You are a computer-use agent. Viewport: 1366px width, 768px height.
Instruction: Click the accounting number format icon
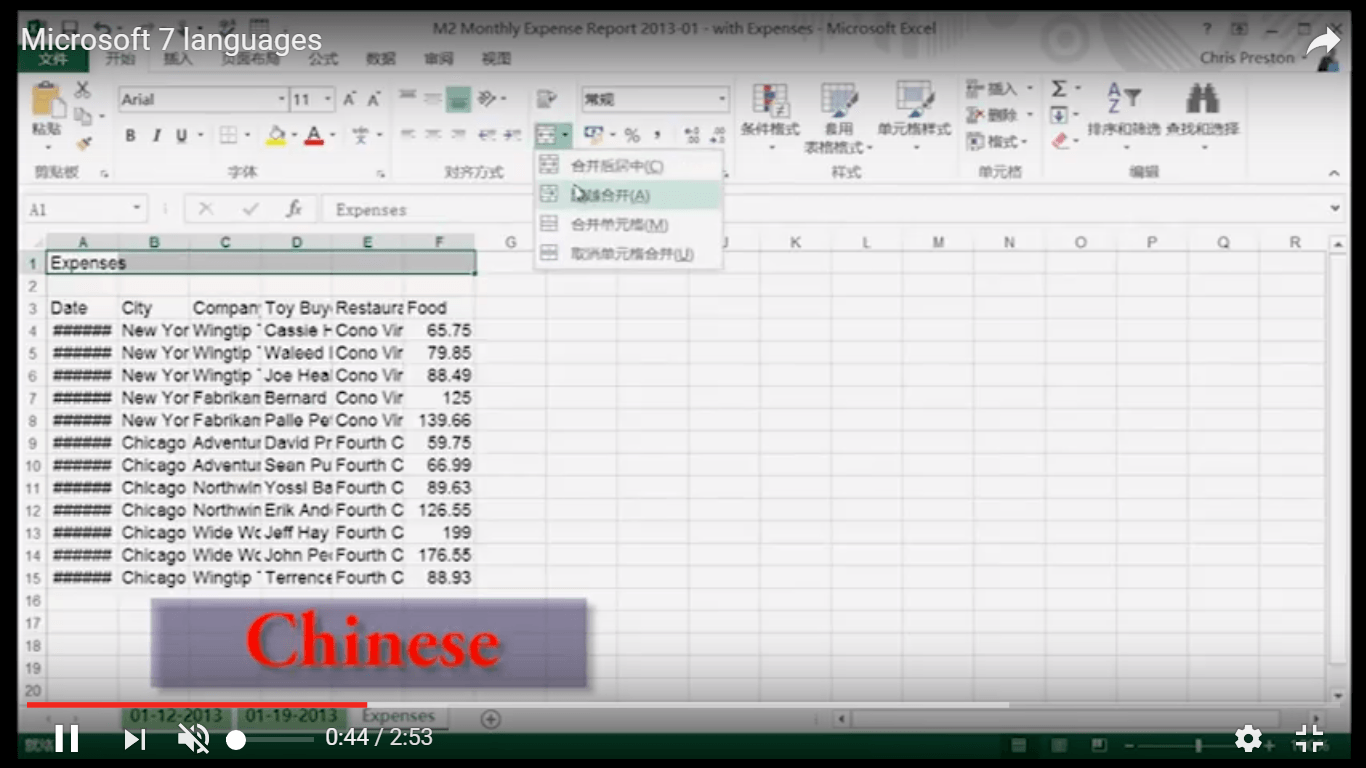pyautogui.click(x=593, y=135)
